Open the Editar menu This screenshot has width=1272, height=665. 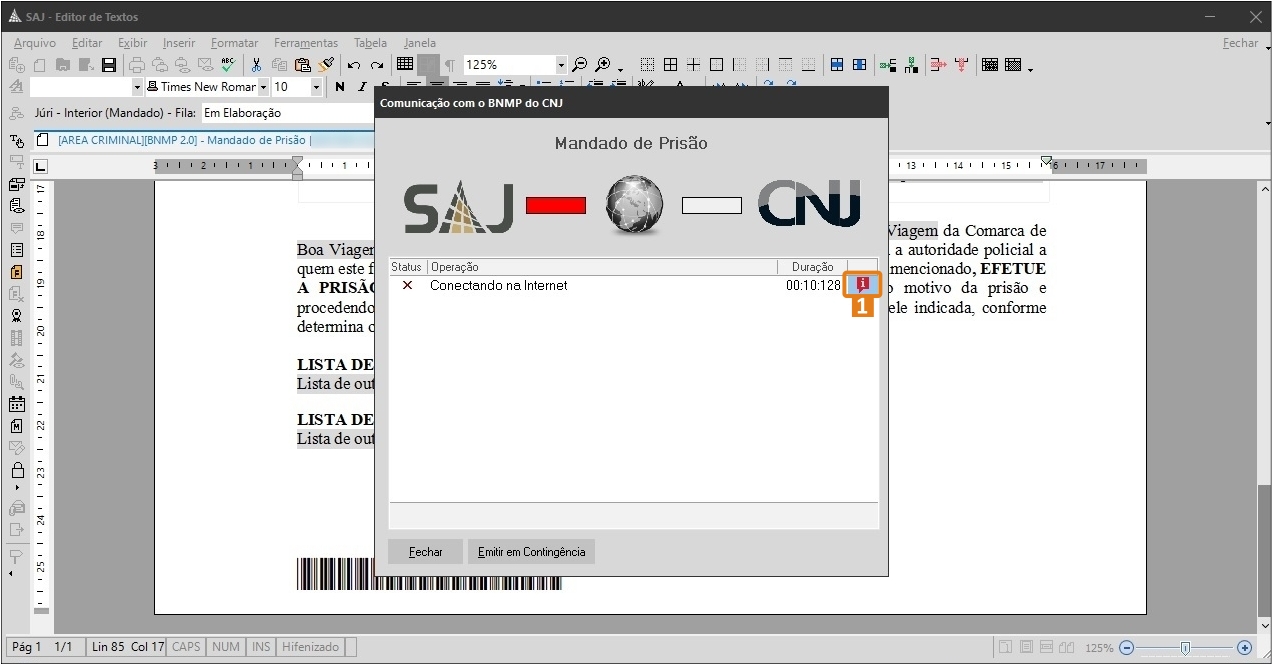click(x=87, y=43)
